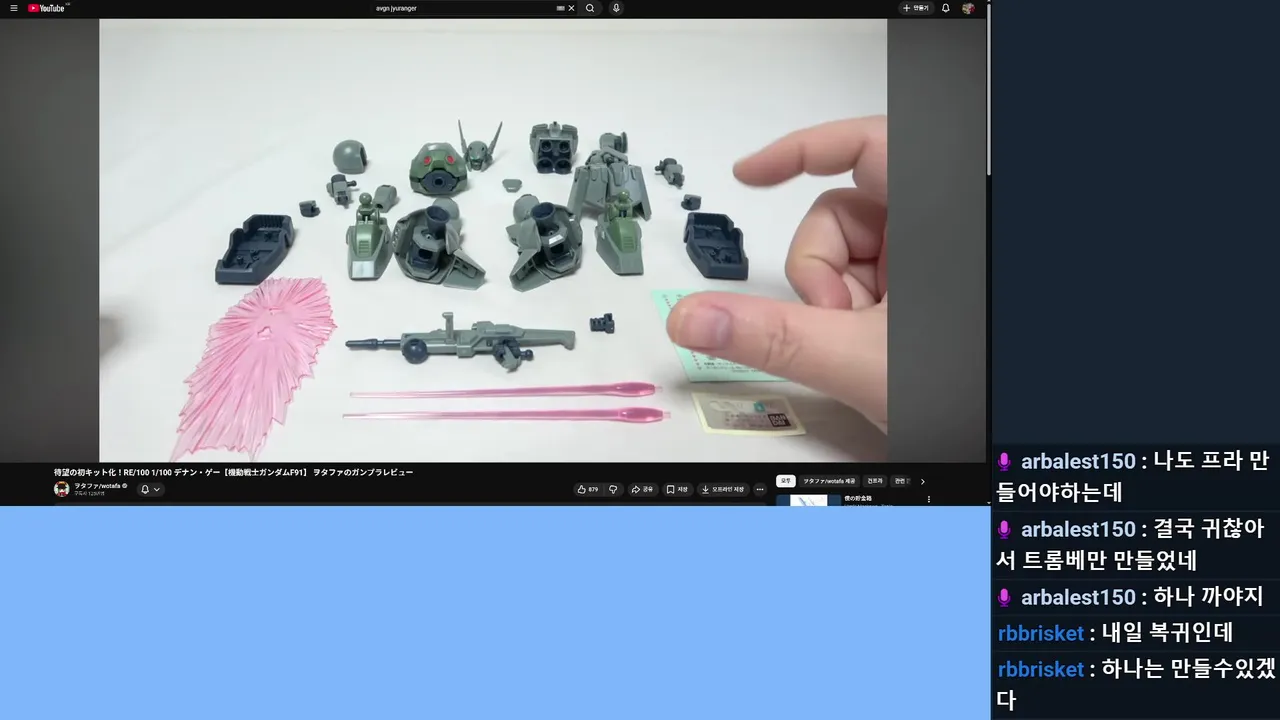
Task: Save the video to a playlist (저장)
Action: [677, 489]
